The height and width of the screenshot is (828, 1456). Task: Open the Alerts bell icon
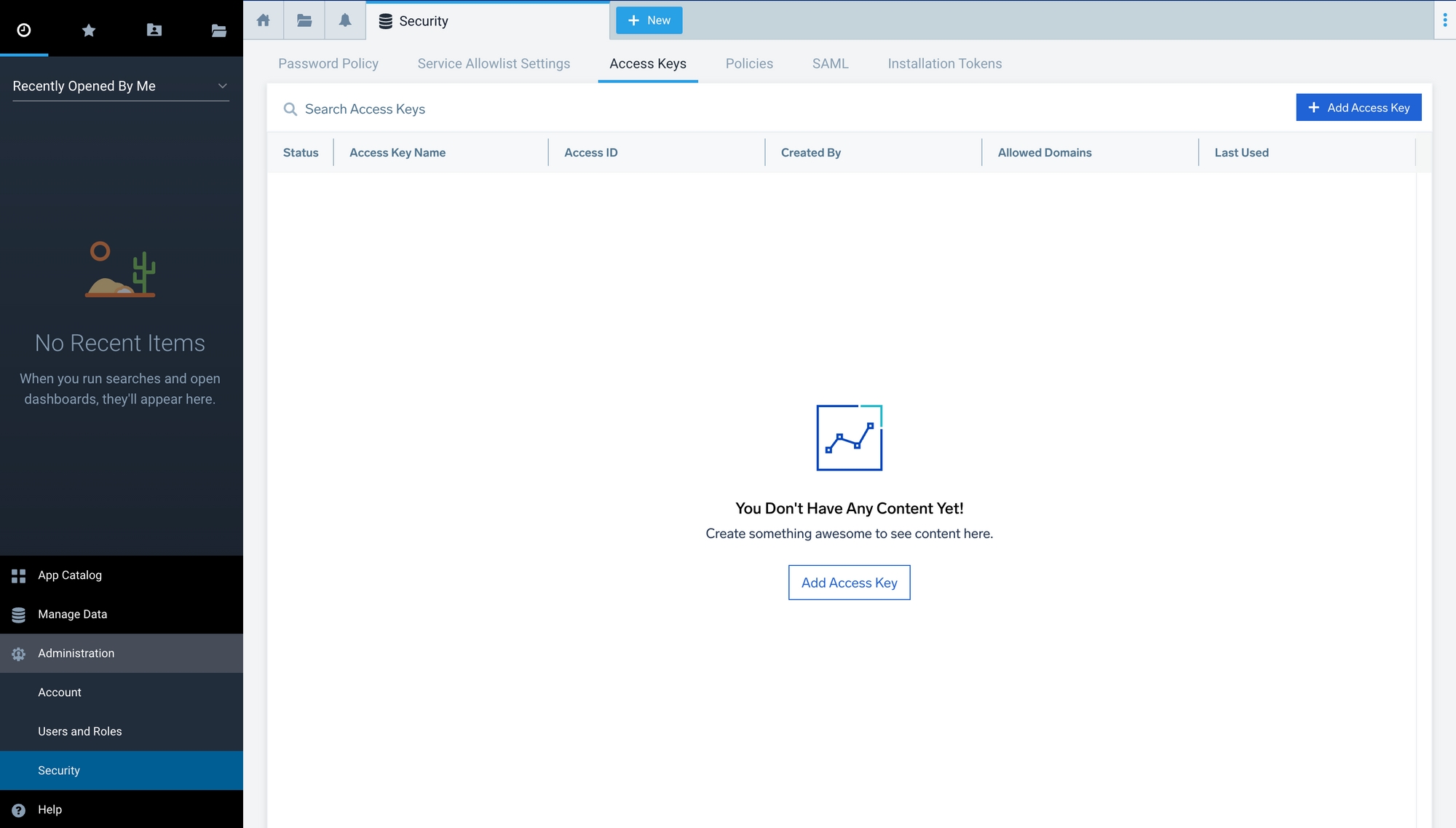coord(345,20)
